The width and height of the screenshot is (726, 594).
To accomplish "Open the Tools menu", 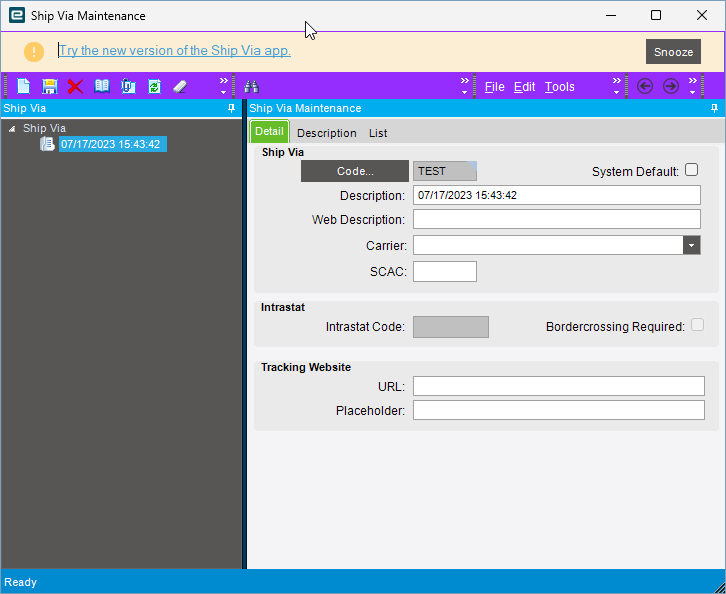I will (559, 87).
